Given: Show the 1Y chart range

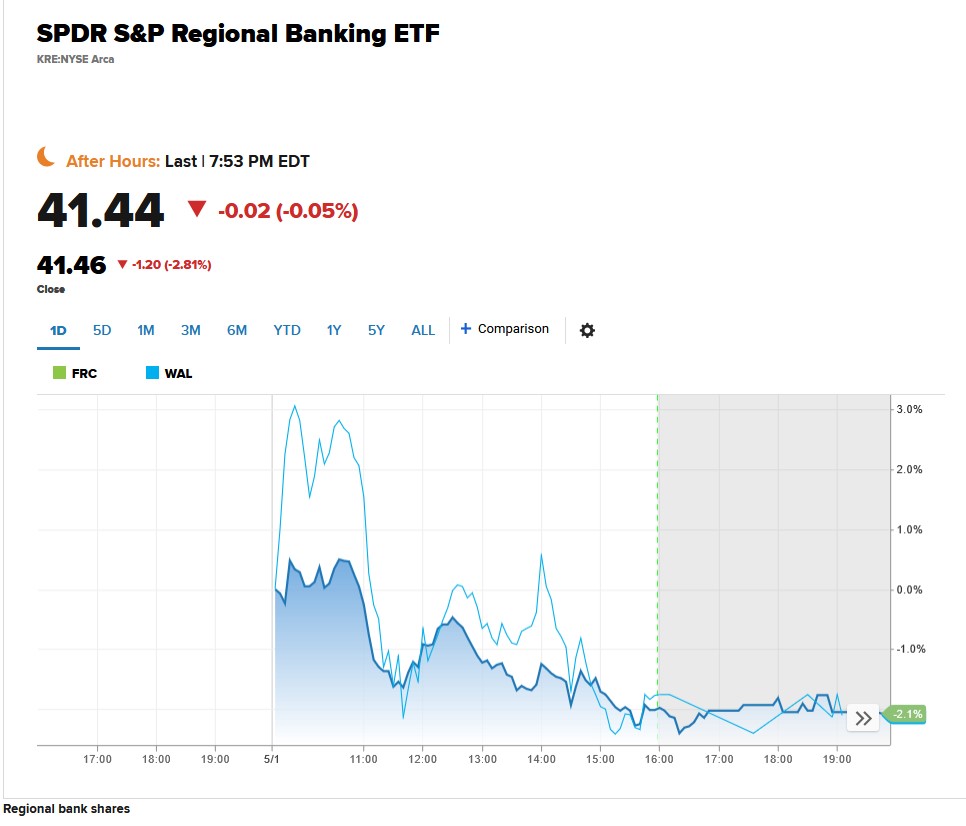Looking at the screenshot, I should click(334, 330).
